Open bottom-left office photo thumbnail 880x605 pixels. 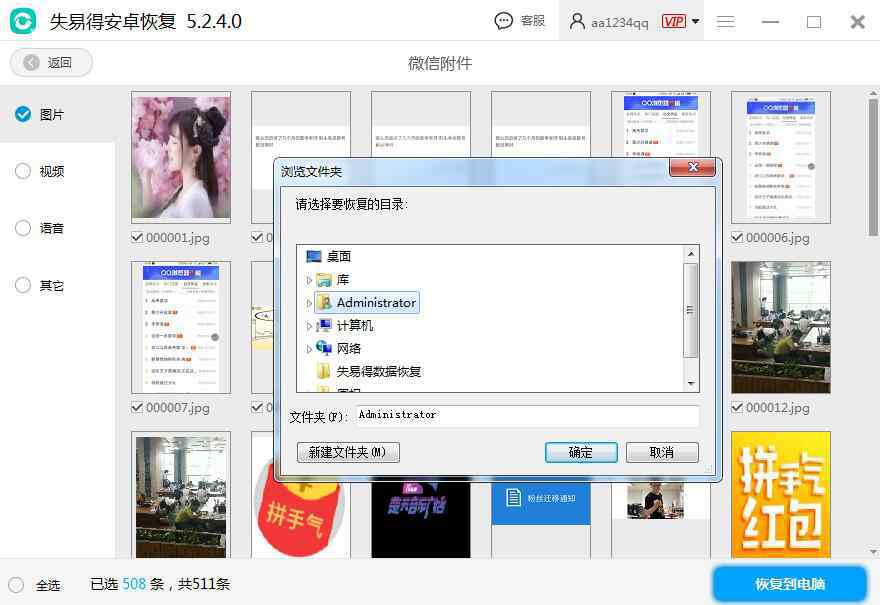pos(181,495)
